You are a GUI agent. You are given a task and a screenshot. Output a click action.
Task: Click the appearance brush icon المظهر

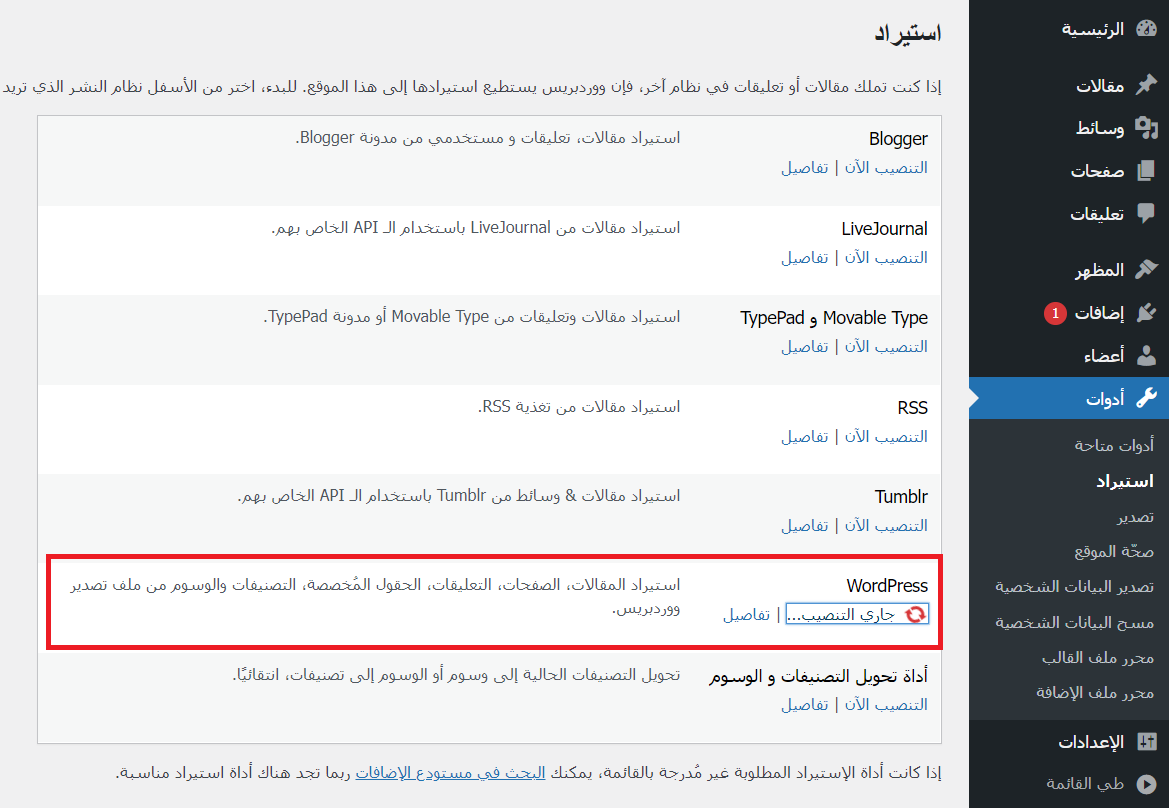(1146, 270)
